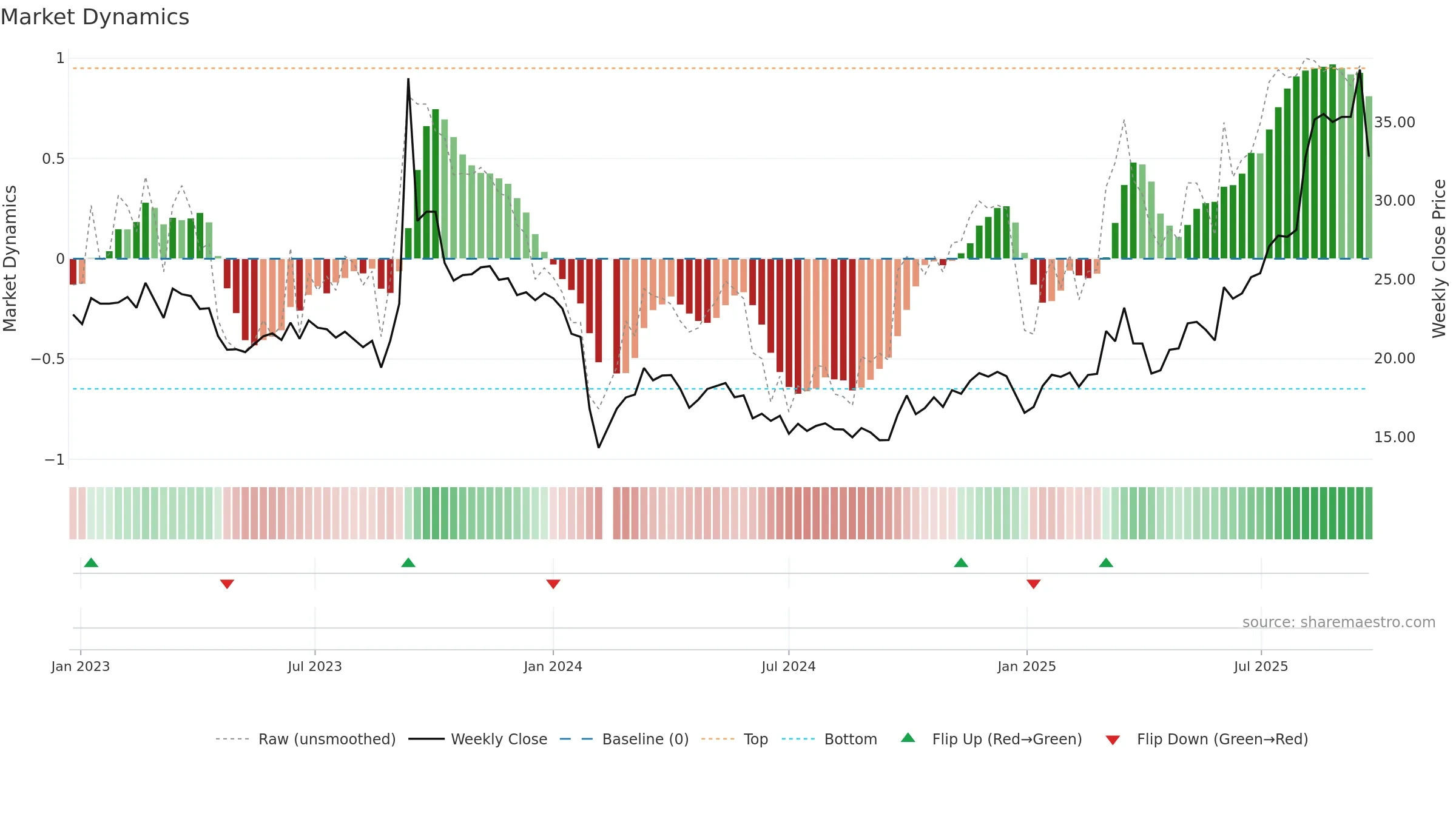The width and height of the screenshot is (1456, 819).
Task: Select the Flip Up marker near November 2024
Action: pyautogui.click(x=961, y=562)
